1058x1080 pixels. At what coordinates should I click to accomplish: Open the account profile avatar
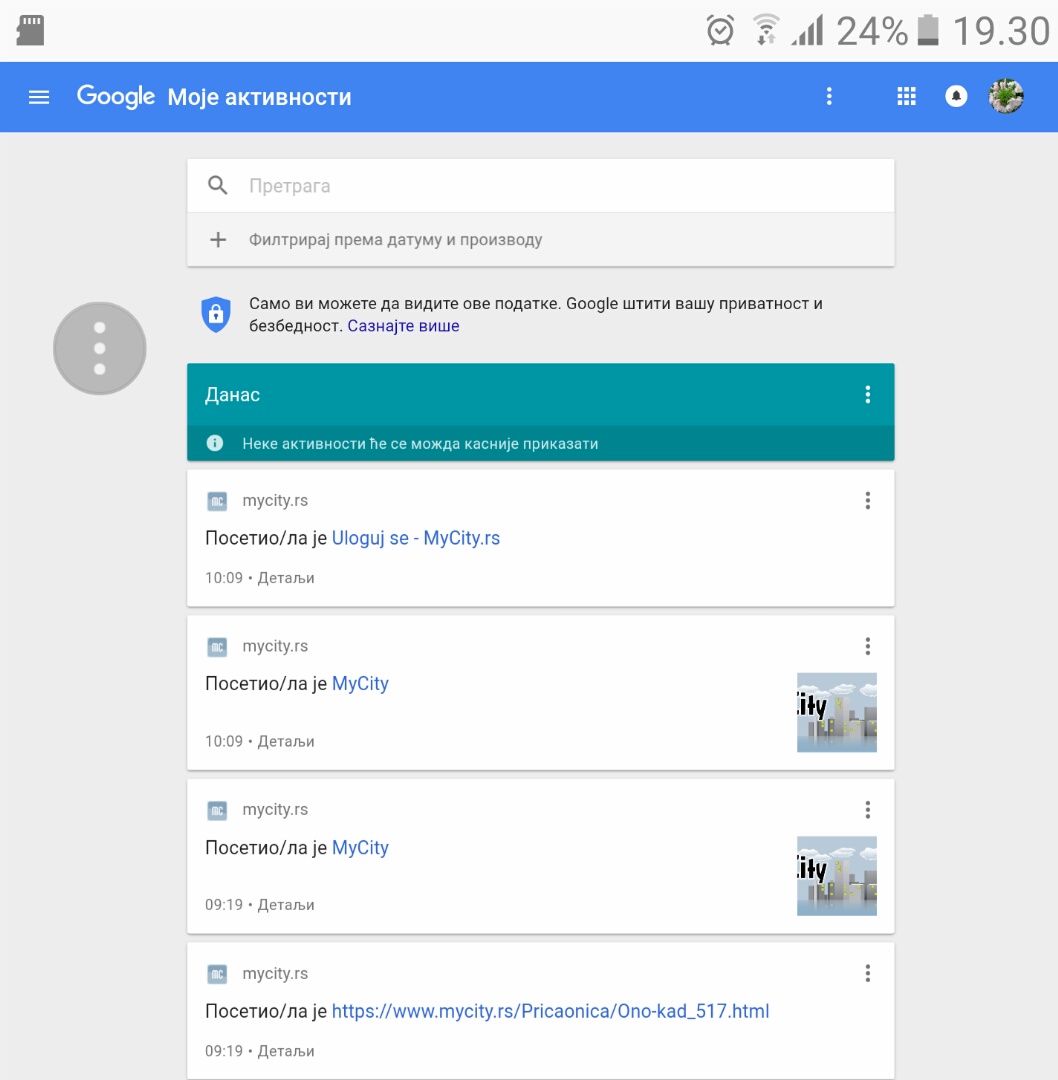click(x=1006, y=96)
